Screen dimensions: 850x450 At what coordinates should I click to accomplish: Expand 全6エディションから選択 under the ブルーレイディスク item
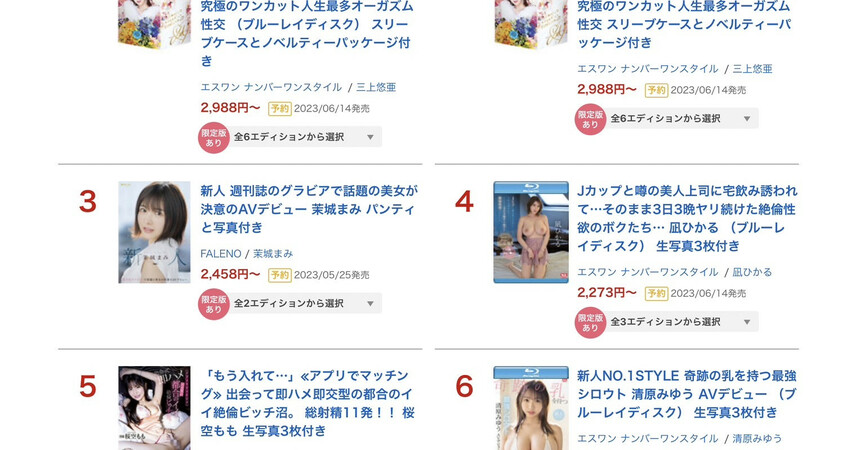306,137
